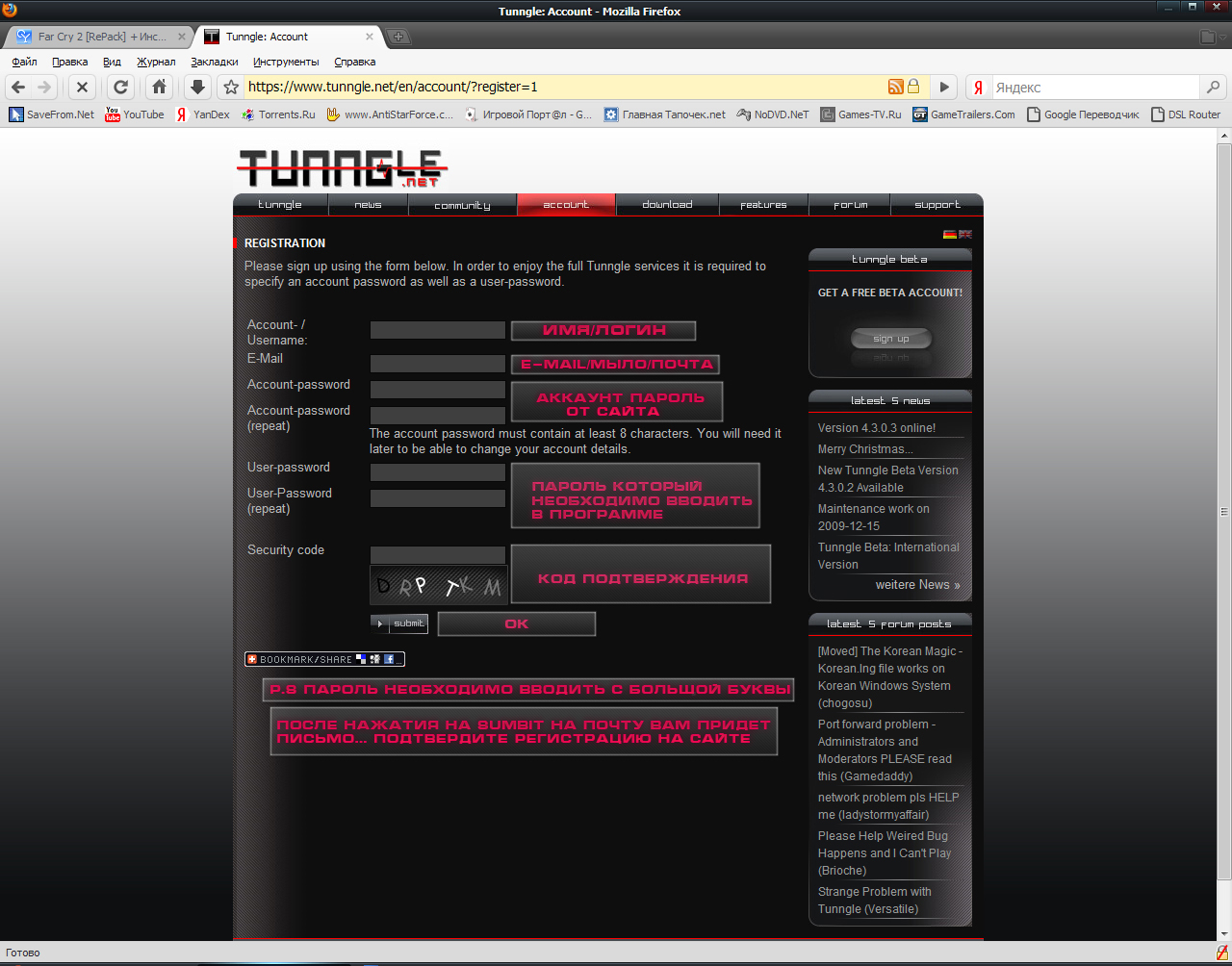Viewport: 1232px width, 966px height.
Task: Click the German flag language icon
Action: pos(949,234)
